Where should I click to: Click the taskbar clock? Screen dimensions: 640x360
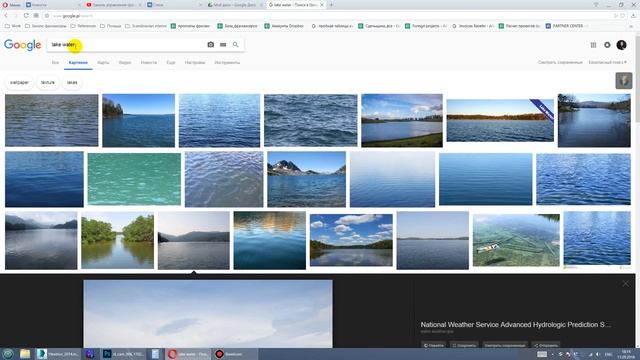(626, 354)
